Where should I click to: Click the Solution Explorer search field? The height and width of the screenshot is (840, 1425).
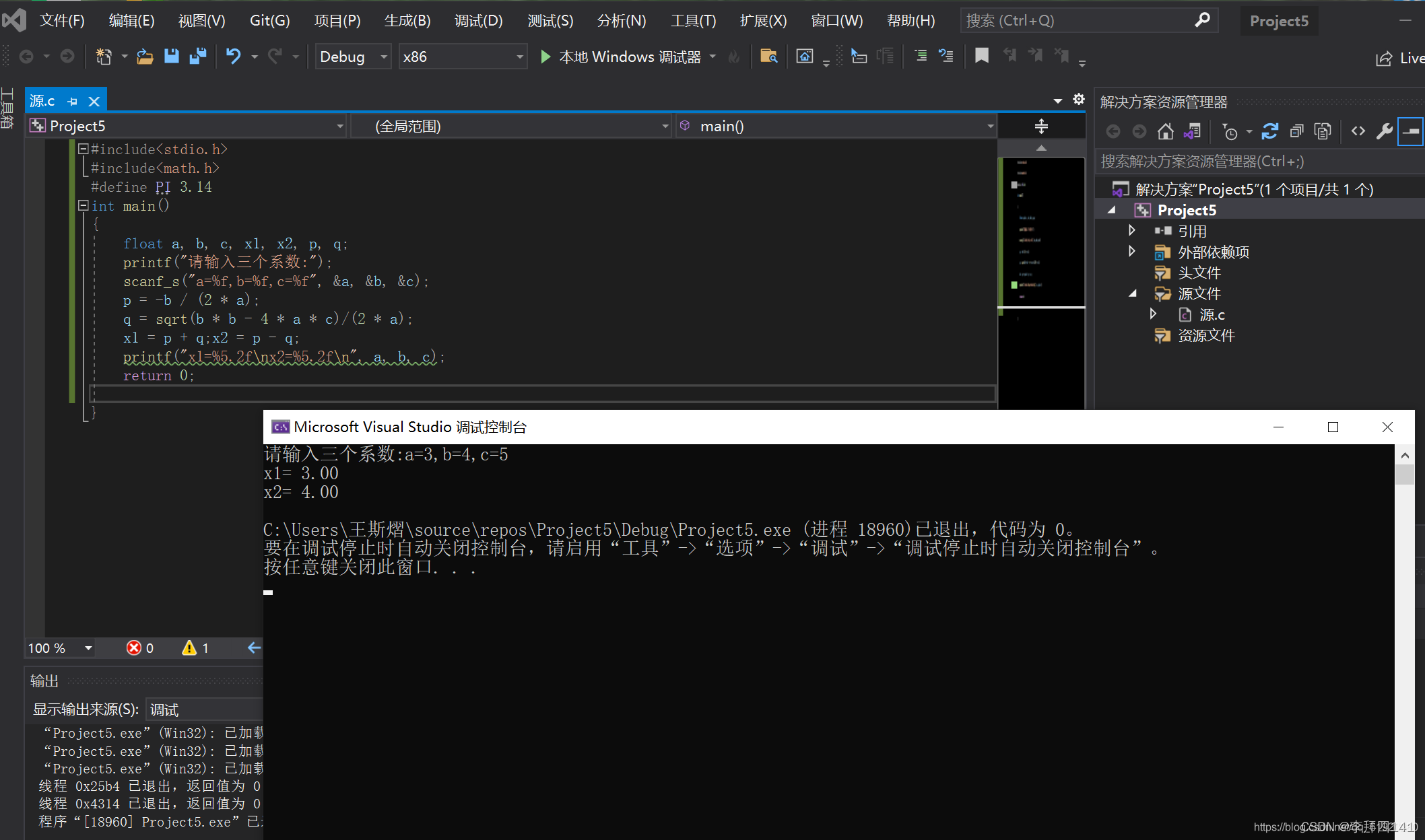[1259, 162]
